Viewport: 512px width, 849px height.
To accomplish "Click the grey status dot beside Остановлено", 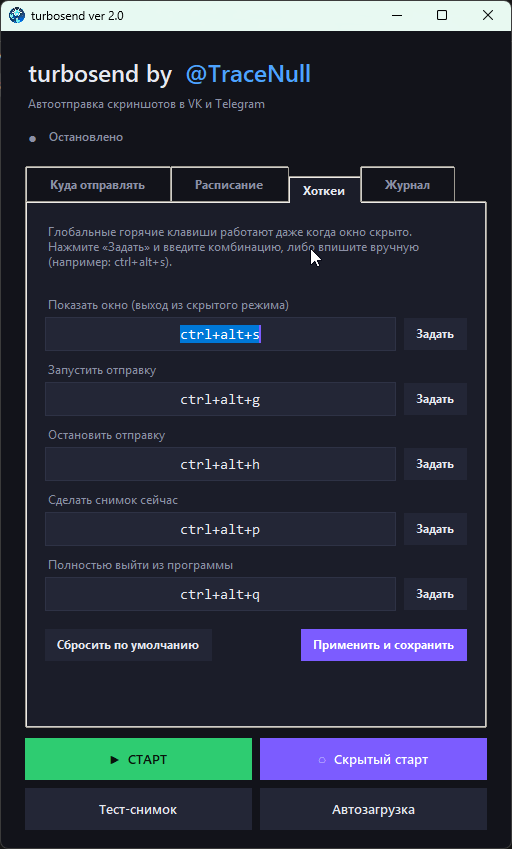I will point(32,139).
